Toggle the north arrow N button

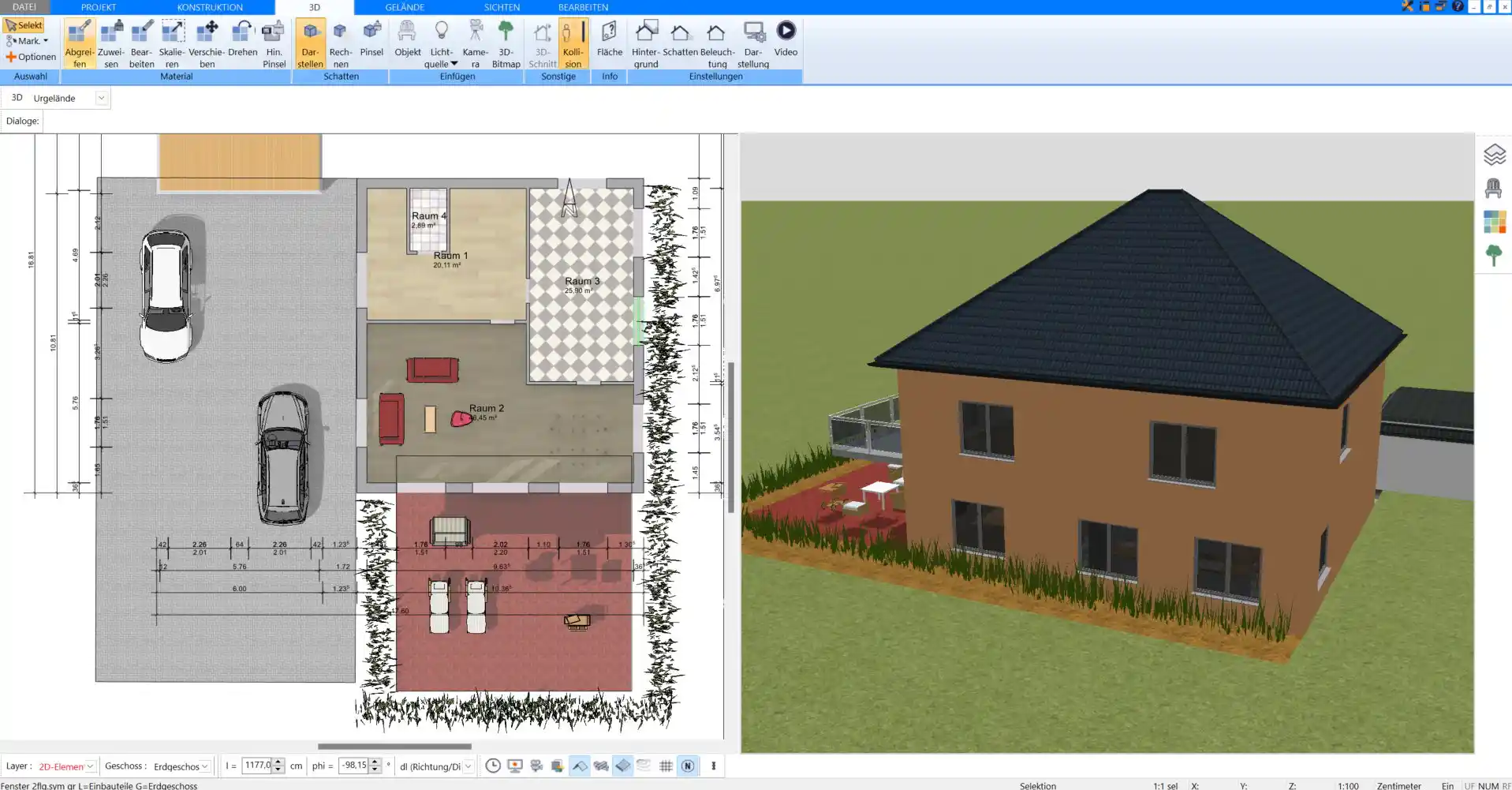(x=688, y=766)
